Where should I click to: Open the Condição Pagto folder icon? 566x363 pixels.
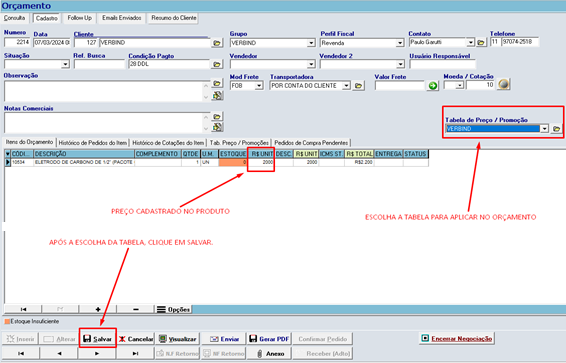[217, 64]
